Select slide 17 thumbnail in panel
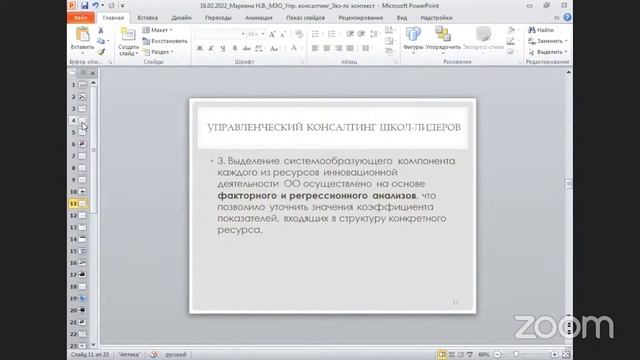640x360 pixels. (x=82, y=275)
